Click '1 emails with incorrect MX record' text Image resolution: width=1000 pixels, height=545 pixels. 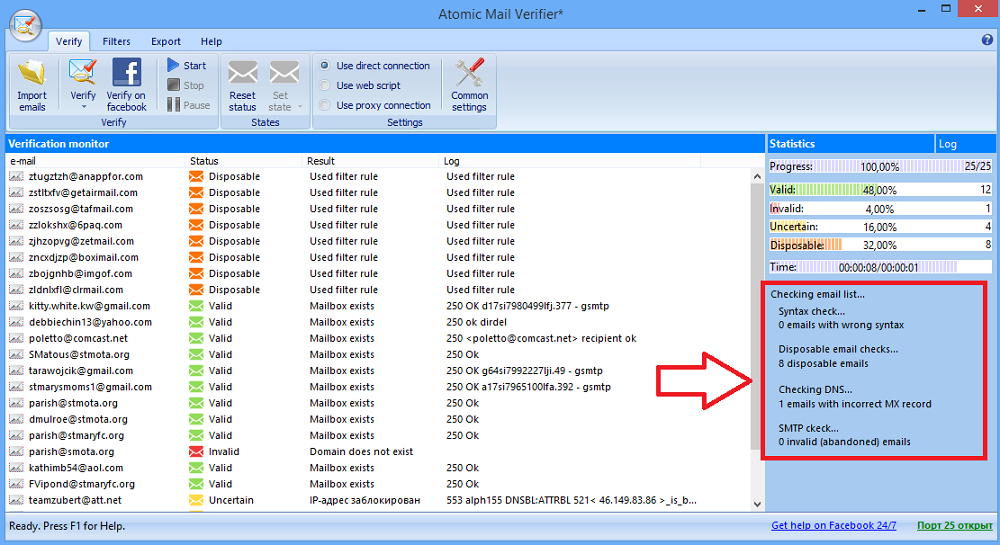(855, 403)
